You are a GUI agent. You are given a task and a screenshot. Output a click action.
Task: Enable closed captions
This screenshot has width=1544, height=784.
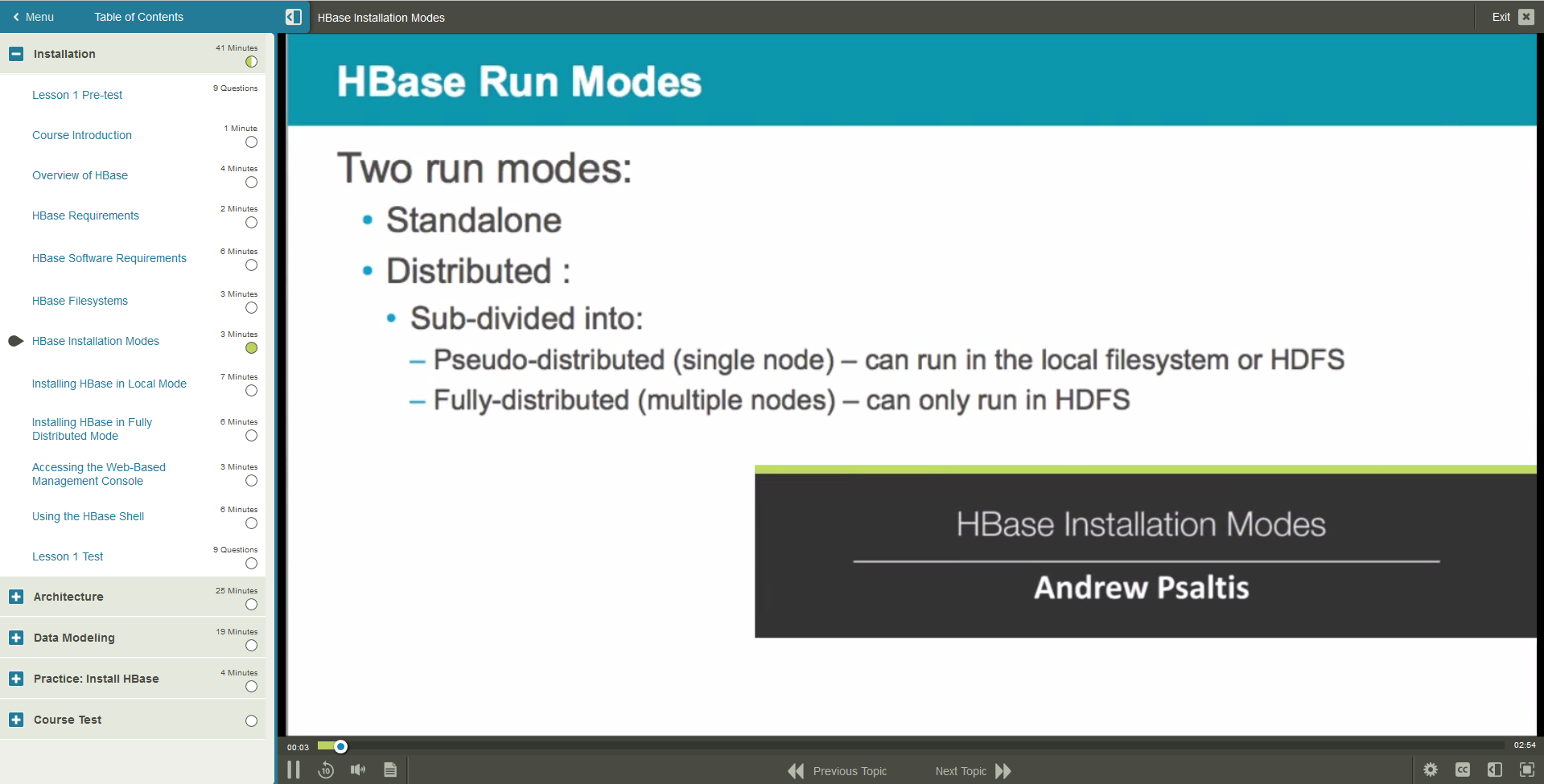[1463, 770]
